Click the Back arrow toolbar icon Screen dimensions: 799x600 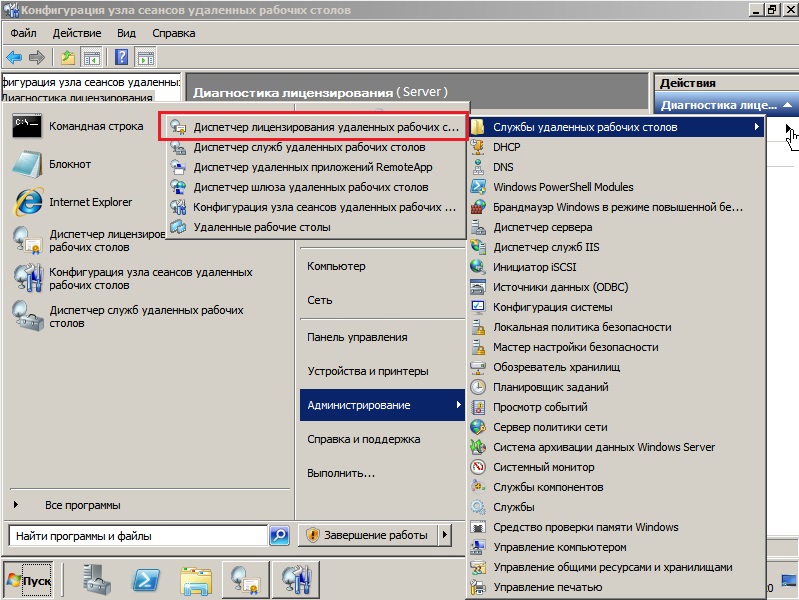(x=14, y=58)
